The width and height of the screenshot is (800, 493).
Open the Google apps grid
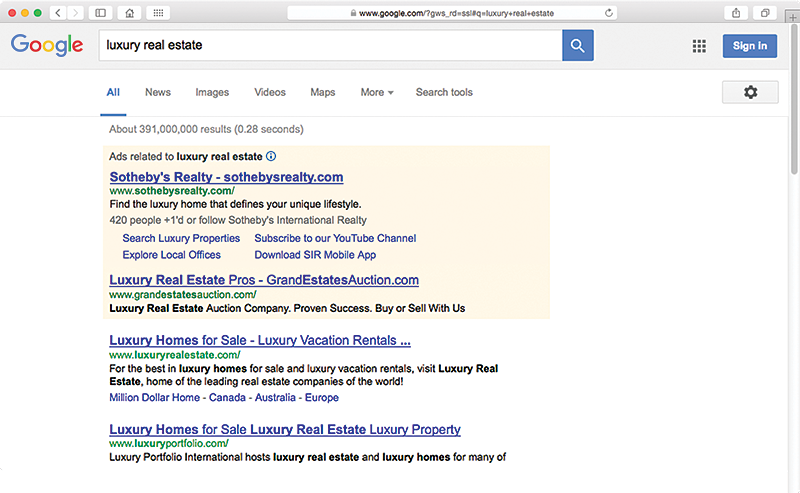click(x=699, y=46)
